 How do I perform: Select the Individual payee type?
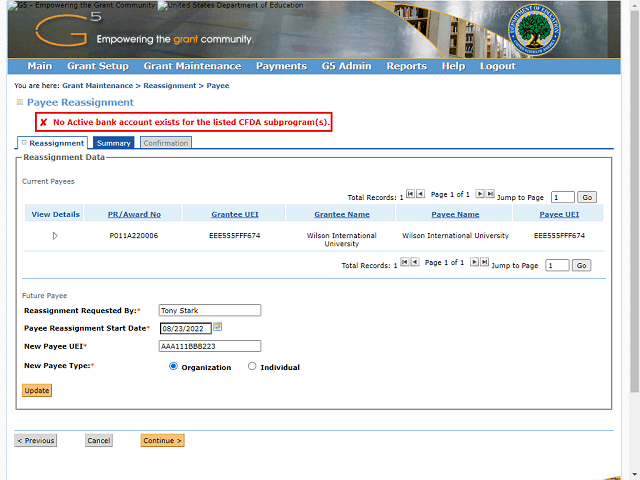click(252, 366)
